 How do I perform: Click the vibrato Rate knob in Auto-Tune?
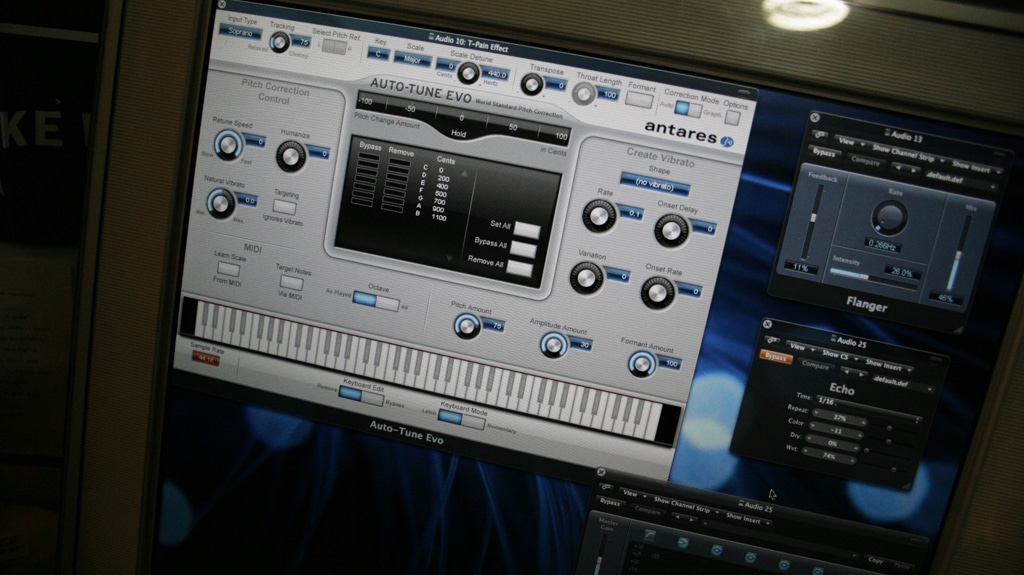599,216
